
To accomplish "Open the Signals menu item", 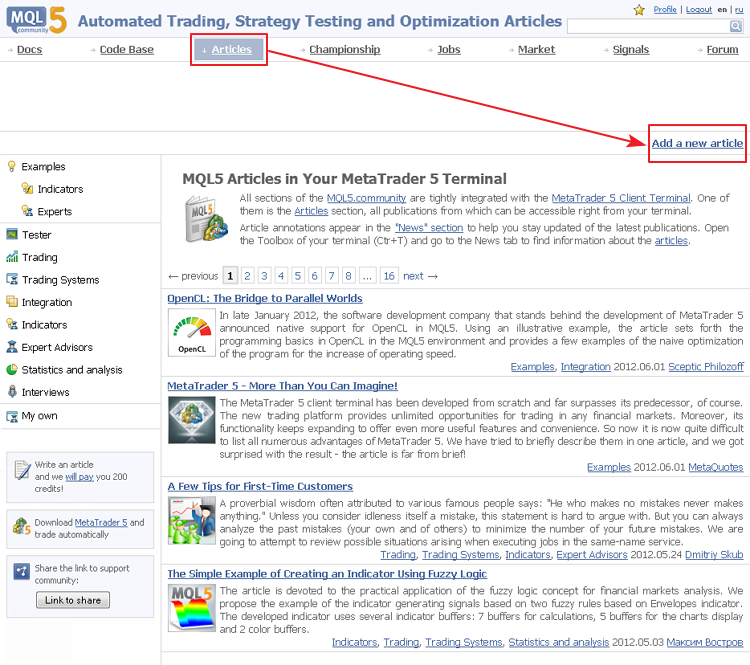I will pyautogui.click(x=631, y=50).
